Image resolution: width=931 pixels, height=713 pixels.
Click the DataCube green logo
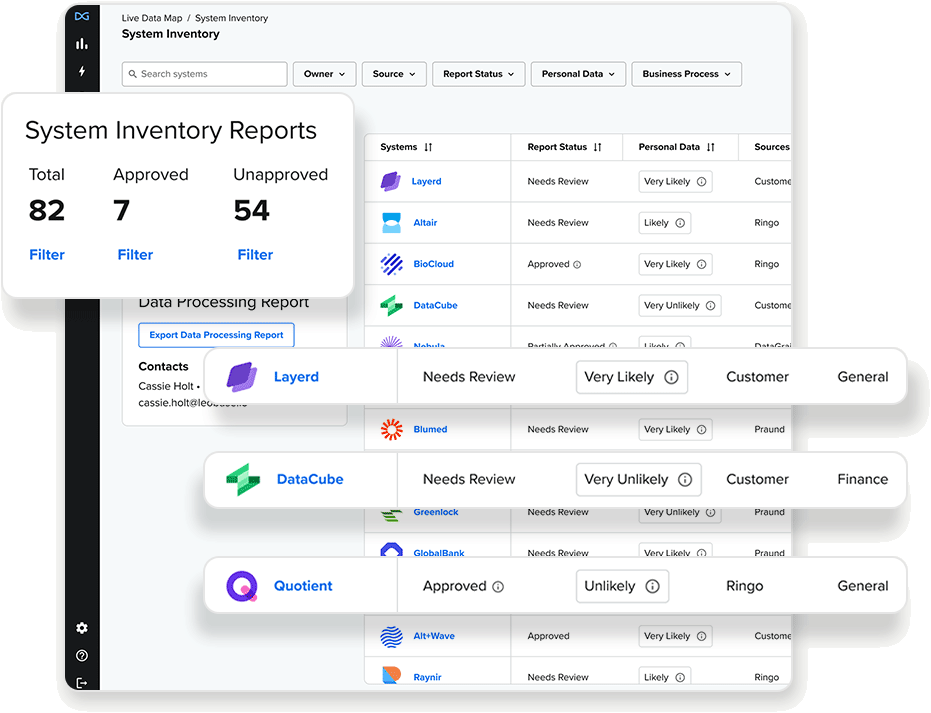pyautogui.click(x=242, y=479)
